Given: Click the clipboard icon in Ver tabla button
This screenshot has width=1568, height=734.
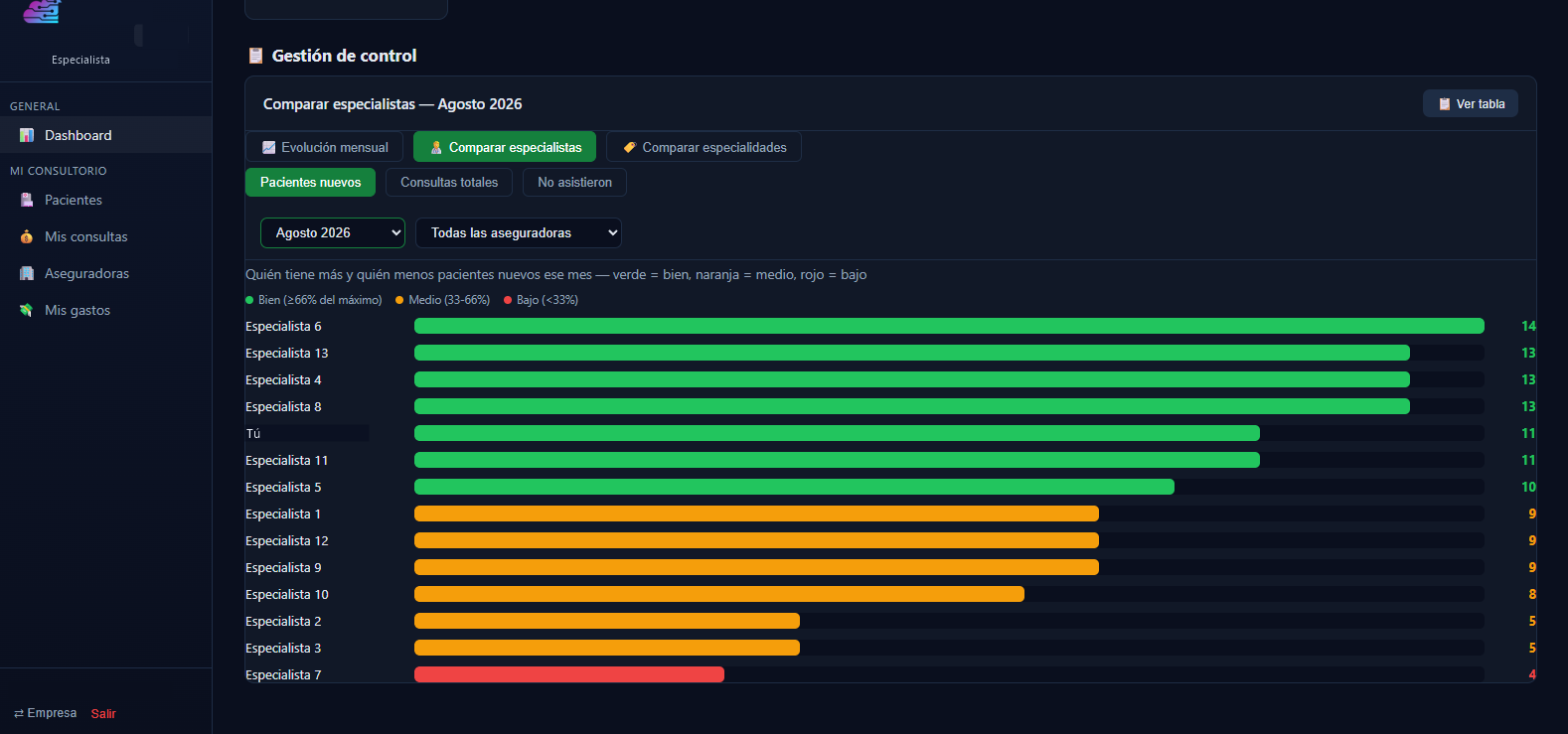Looking at the screenshot, I should pos(1445,104).
